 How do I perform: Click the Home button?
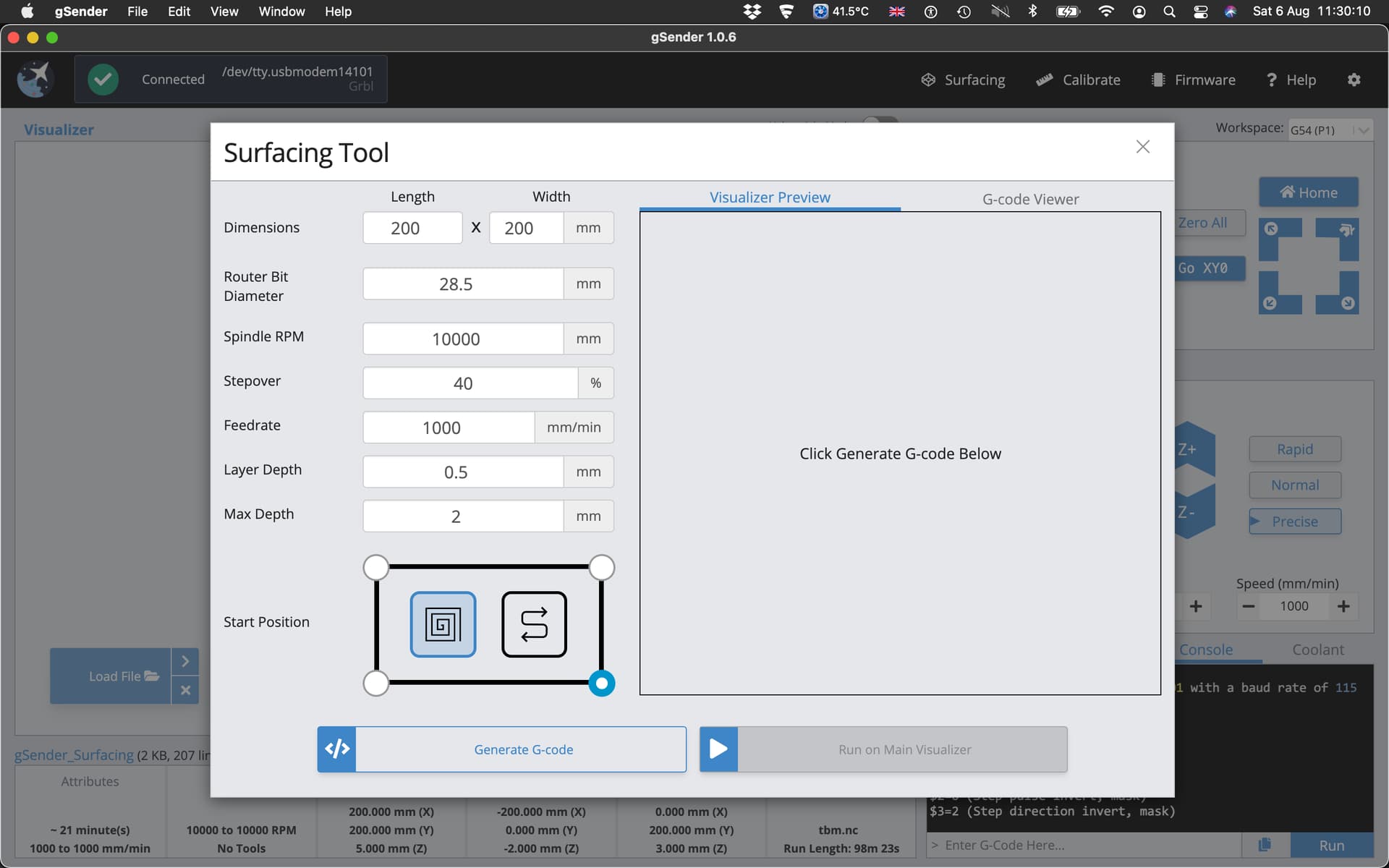[1309, 192]
